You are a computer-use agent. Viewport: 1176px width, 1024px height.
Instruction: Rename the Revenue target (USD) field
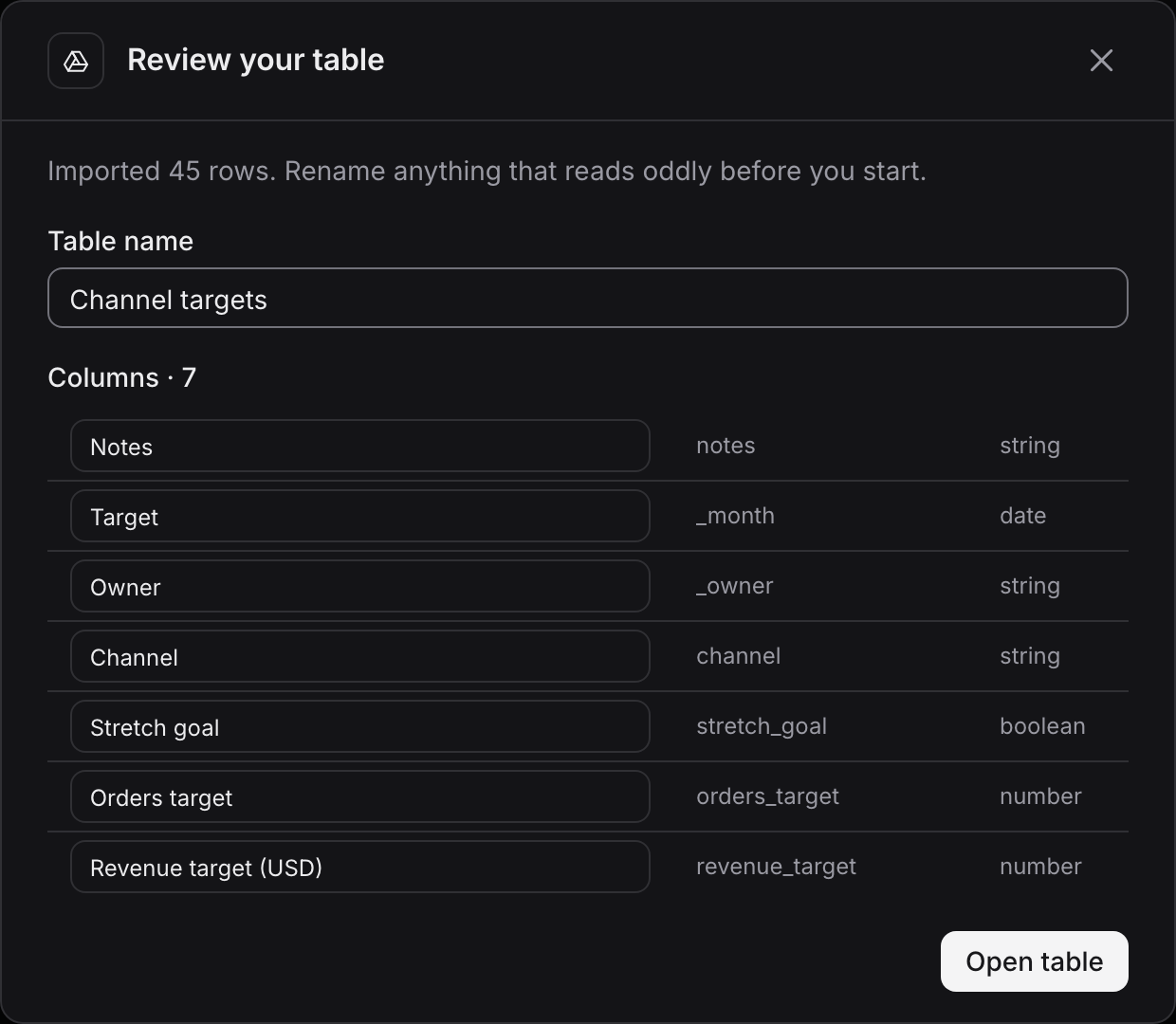pos(360,867)
